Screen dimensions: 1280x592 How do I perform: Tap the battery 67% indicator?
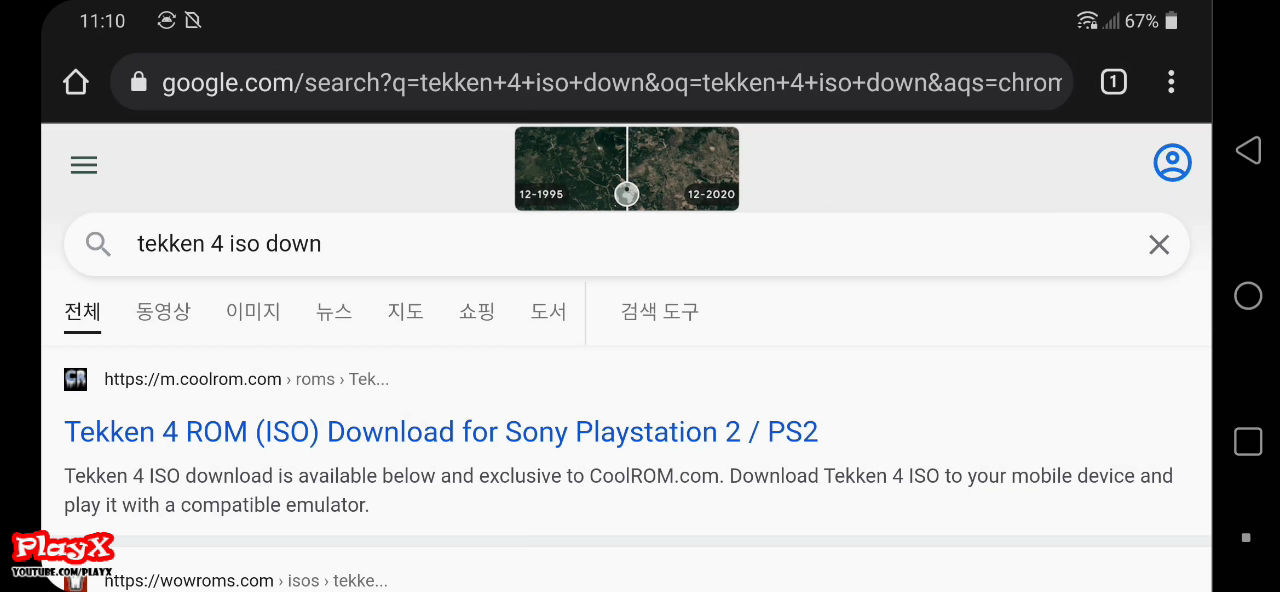click(1151, 21)
